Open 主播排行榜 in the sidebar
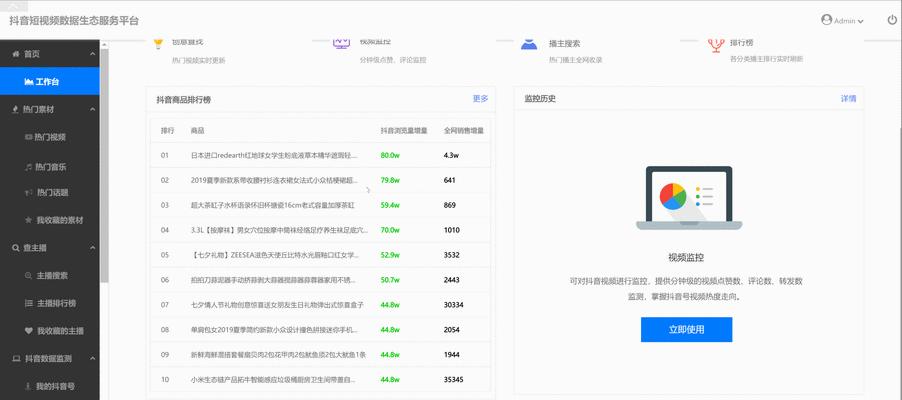Image resolution: width=902 pixels, height=400 pixels. pos(56,302)
